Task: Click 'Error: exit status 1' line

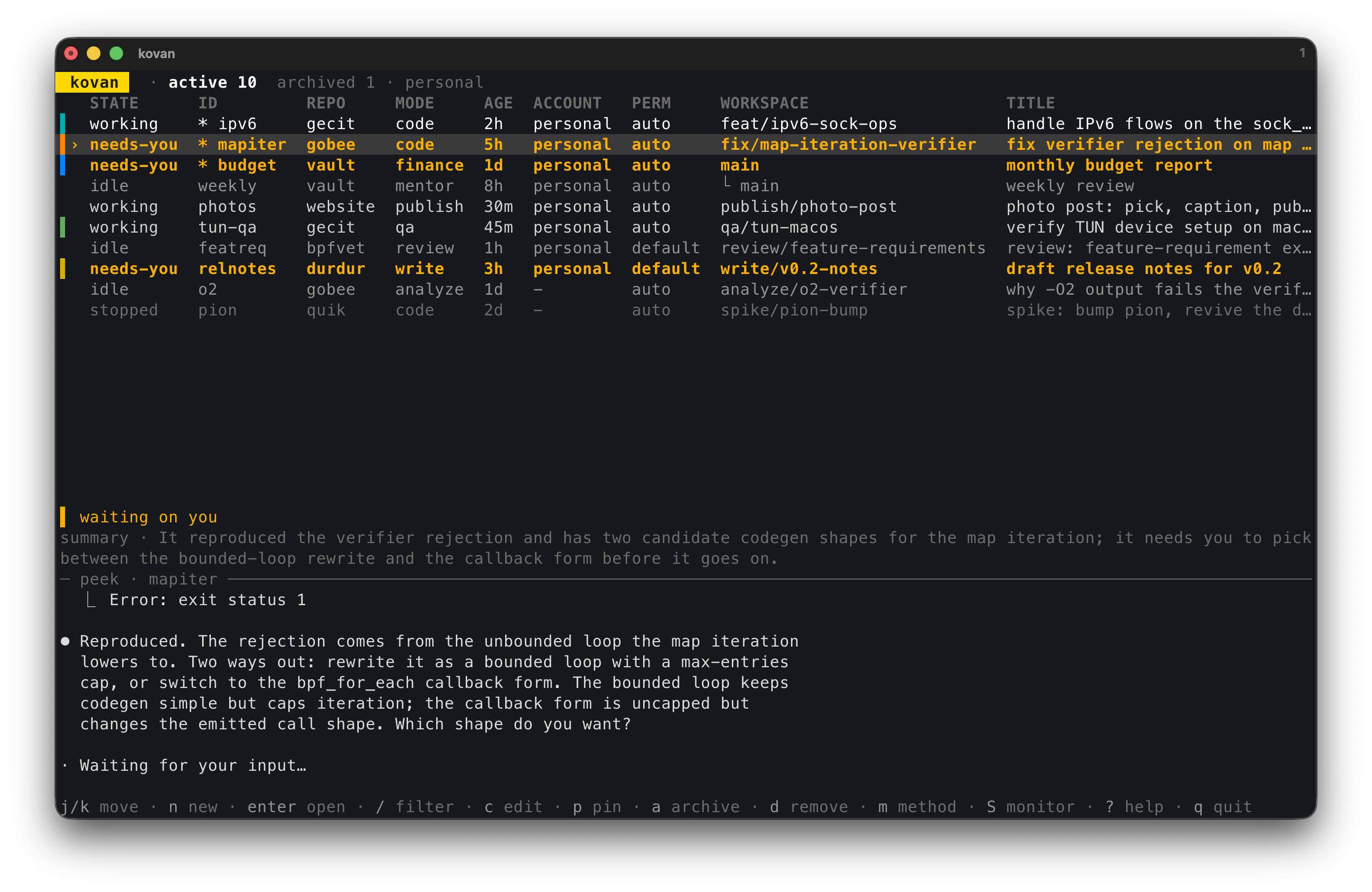Action: pyautogui.click(x=207, y=600)
